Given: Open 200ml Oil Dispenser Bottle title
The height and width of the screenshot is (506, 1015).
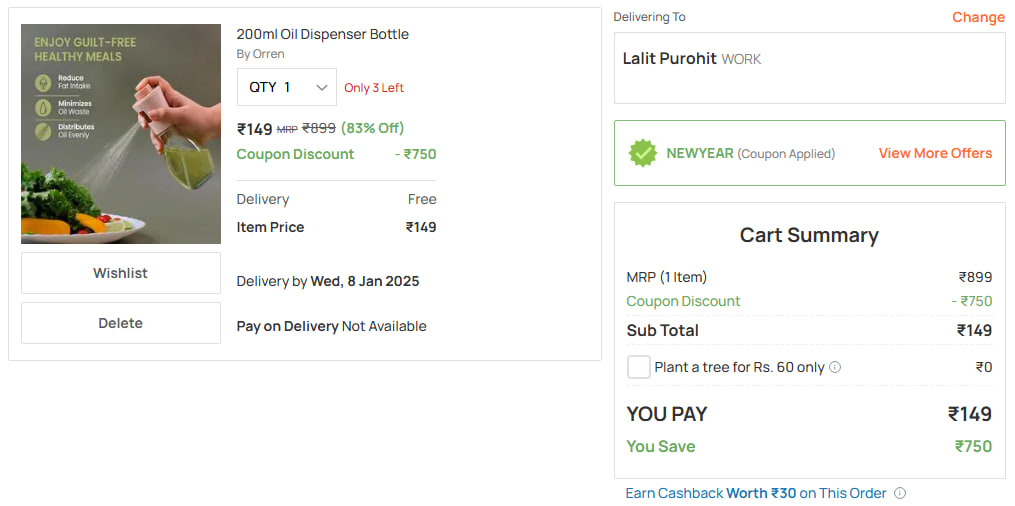Looking at the screenshot, I should (322, 34).
